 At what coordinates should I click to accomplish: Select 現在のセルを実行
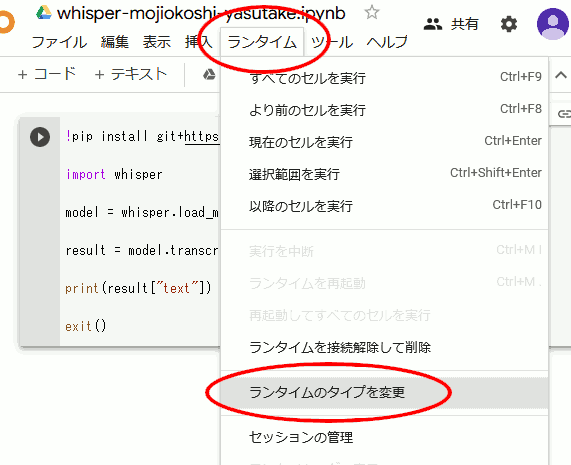pos(385,142)
